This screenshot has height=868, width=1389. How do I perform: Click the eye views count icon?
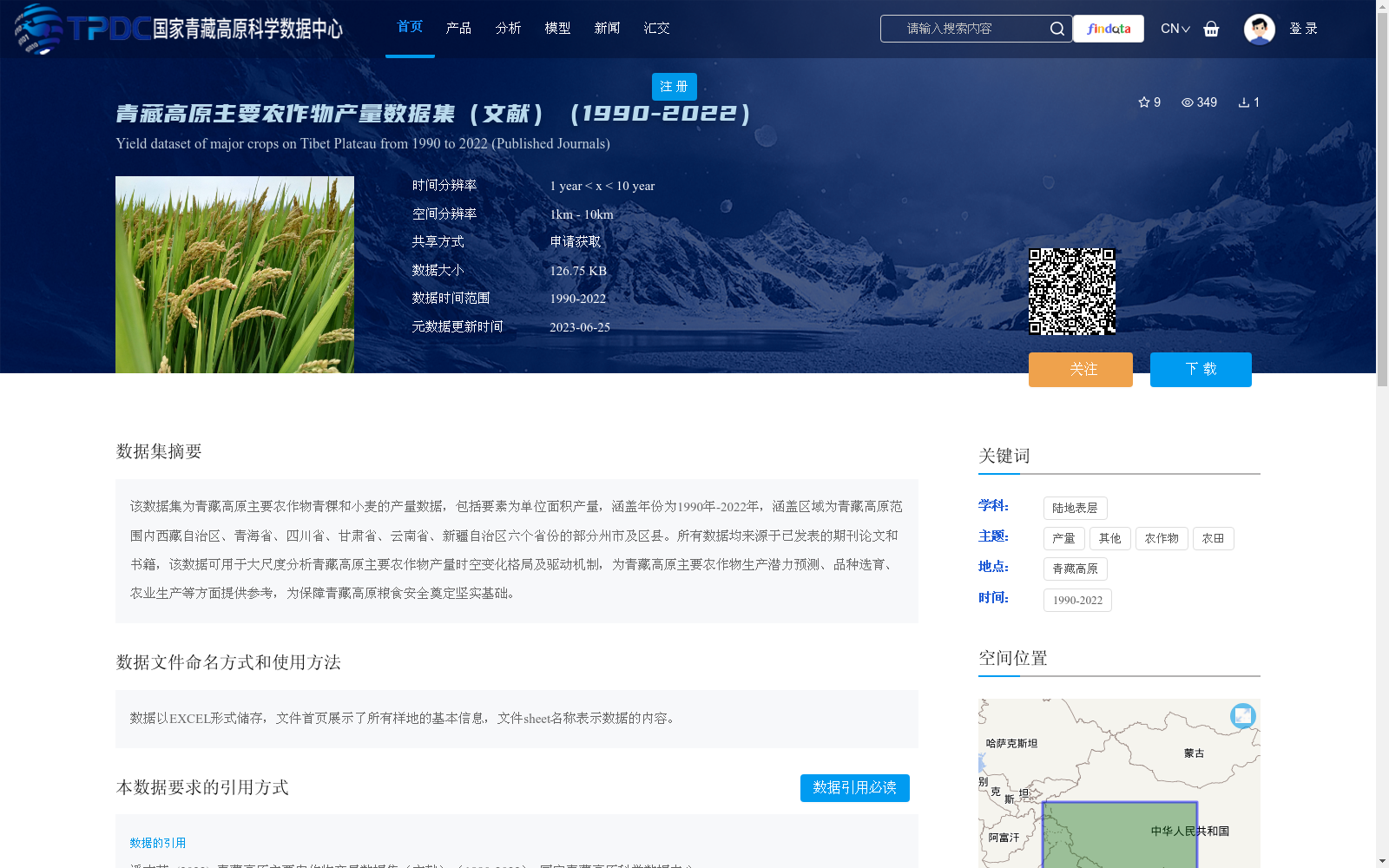click(x=1188, y=102)
